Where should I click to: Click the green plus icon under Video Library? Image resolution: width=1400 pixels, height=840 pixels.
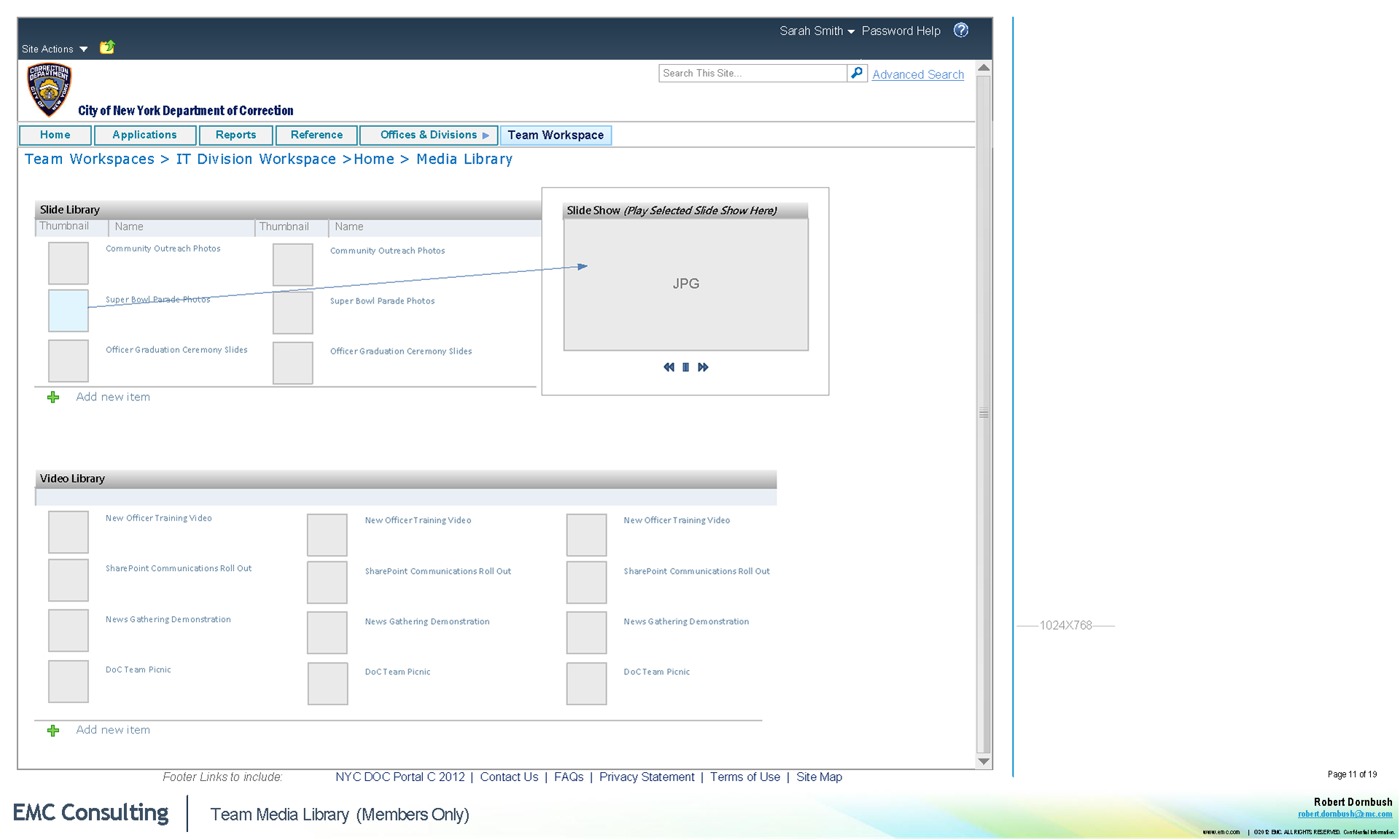[53, 731]
